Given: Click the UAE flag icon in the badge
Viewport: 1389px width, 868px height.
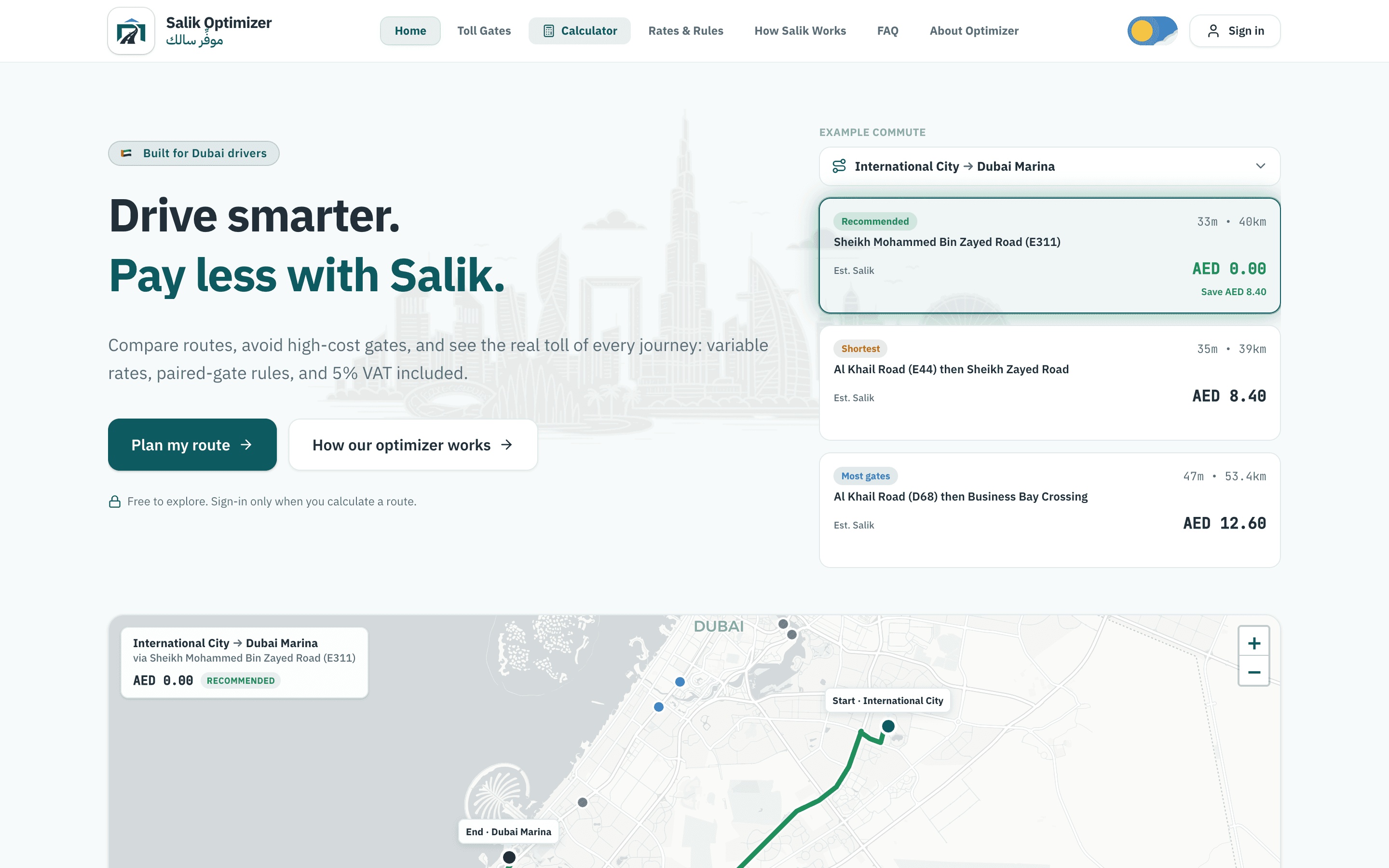Looking at the screenshot, I should click(126, 153).
